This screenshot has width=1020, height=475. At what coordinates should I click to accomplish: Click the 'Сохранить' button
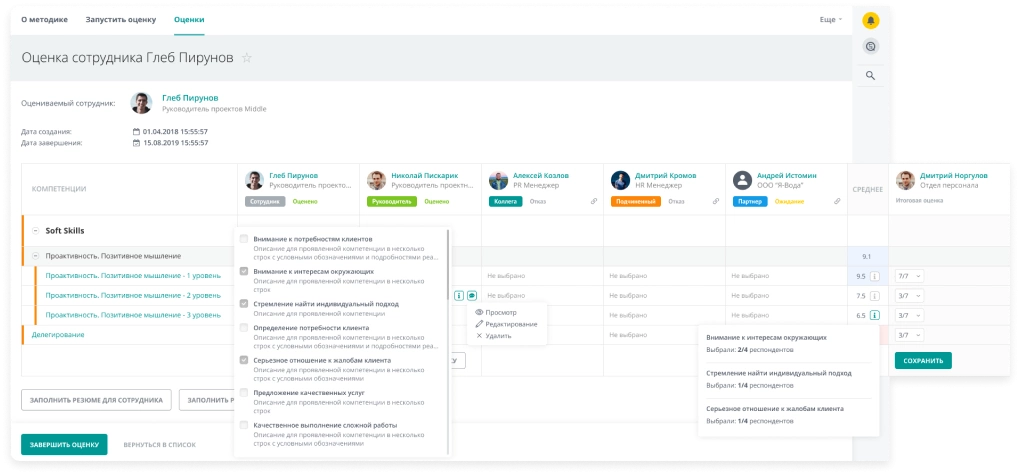pyautogui.click(x=923, y=360)
